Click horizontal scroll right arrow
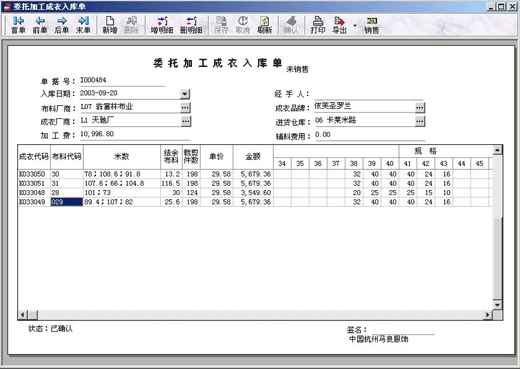The image size is (520, 369). tap(488, 315)
